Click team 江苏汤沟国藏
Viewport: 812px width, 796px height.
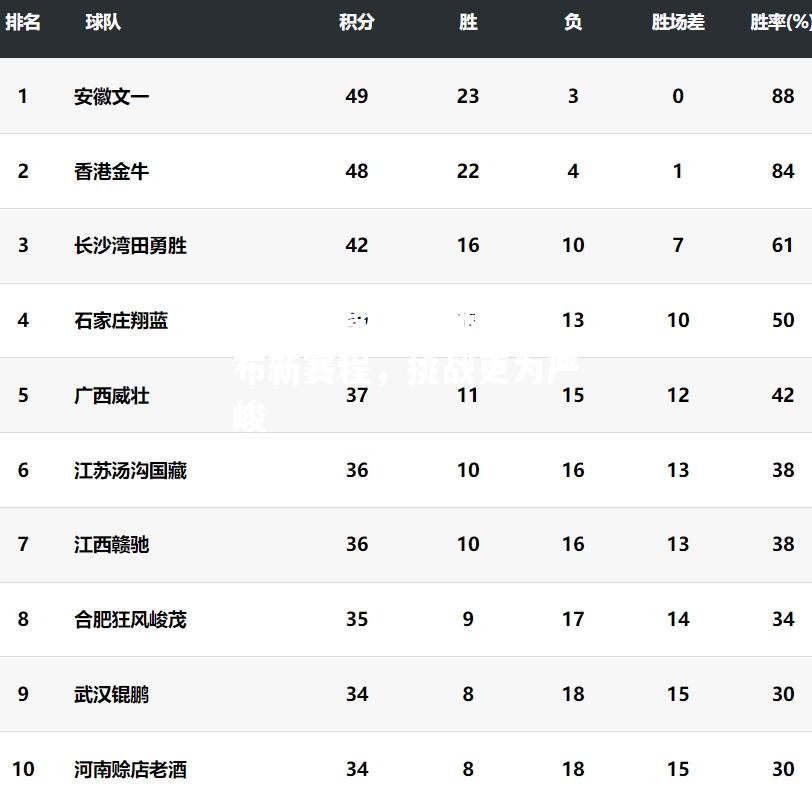click(130, 470)
